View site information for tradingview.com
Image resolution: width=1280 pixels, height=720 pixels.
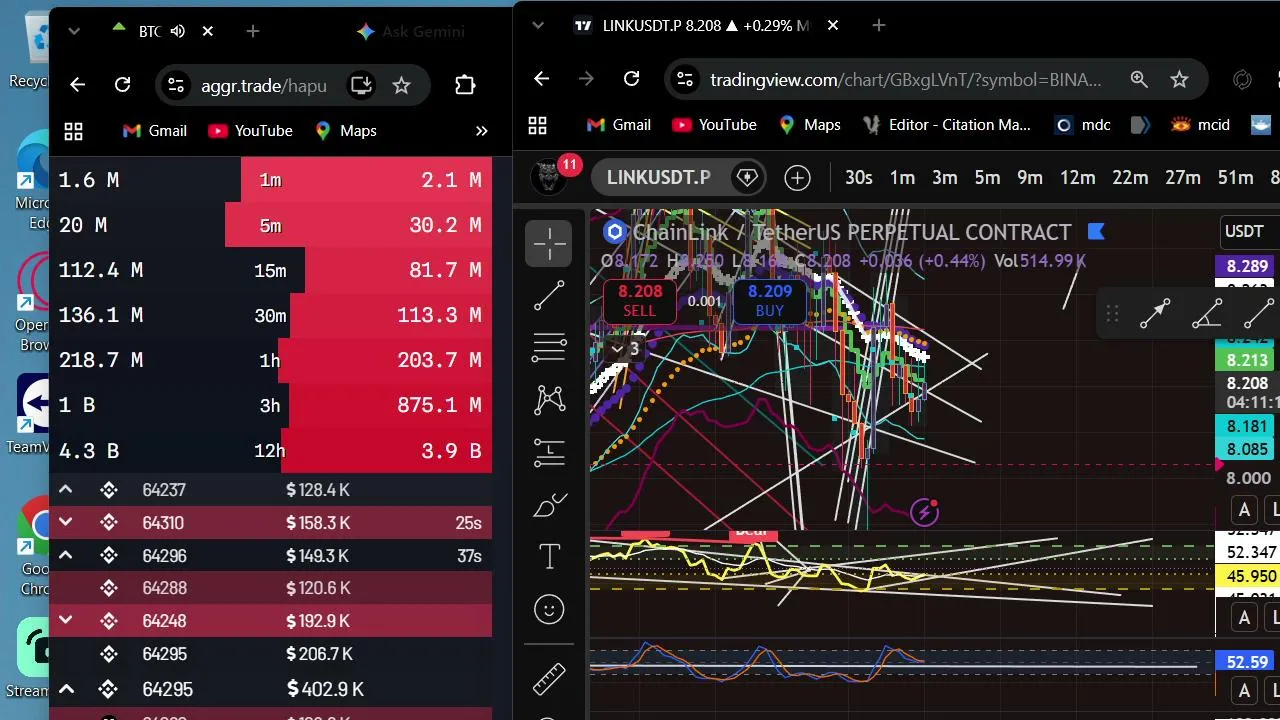(683, 79)
